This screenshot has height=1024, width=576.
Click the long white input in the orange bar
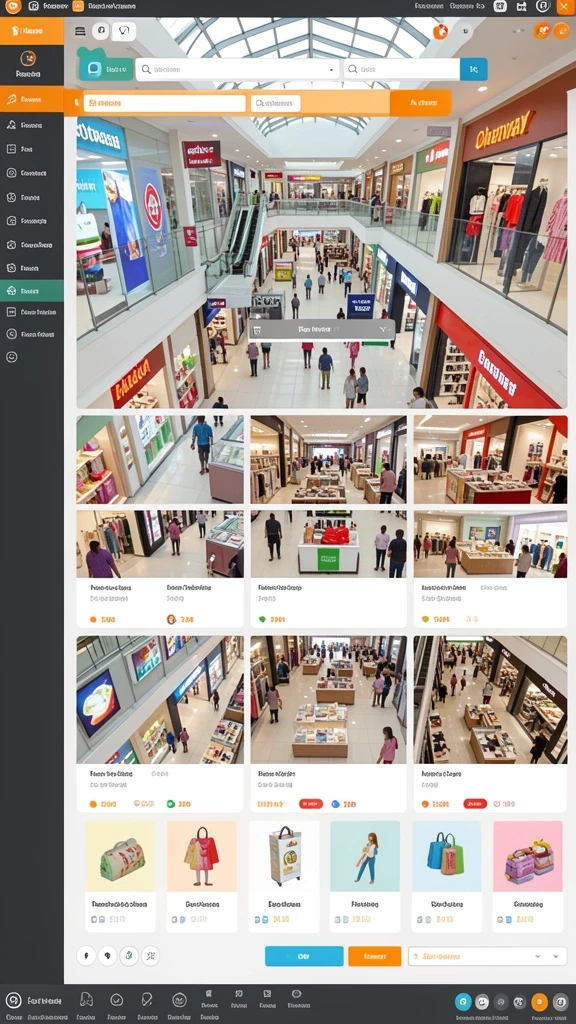click(165, 103)
